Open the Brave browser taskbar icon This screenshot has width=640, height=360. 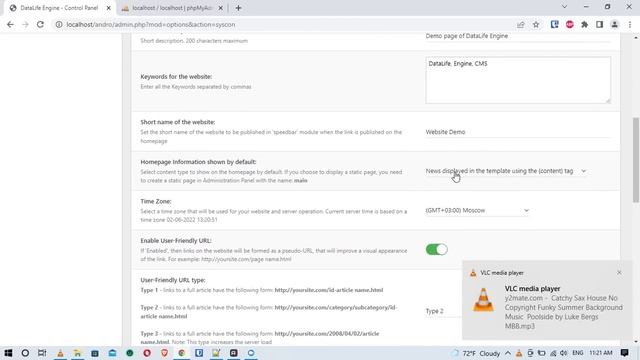164,353
